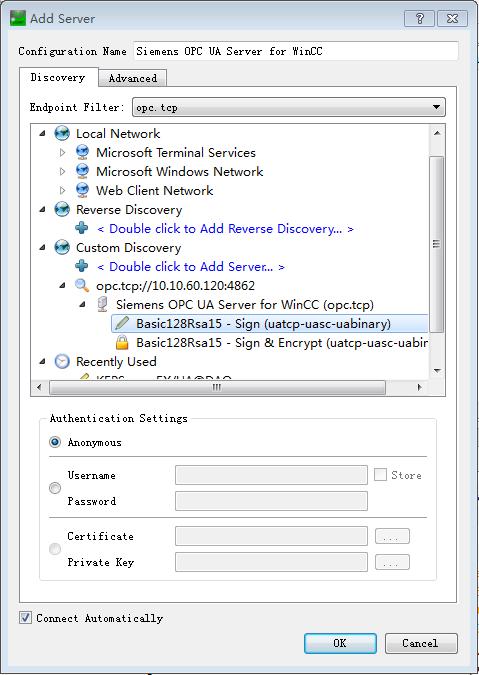Click the Username input field

(x=271, y=475)
